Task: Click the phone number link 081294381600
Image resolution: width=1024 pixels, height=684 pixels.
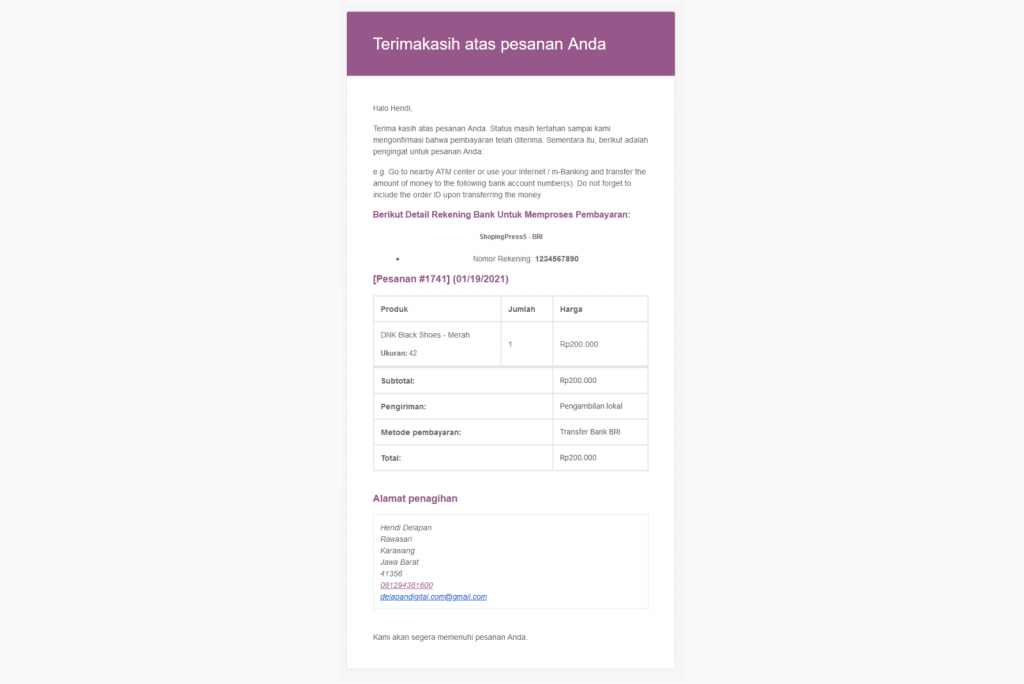Action: click(406, 585)
